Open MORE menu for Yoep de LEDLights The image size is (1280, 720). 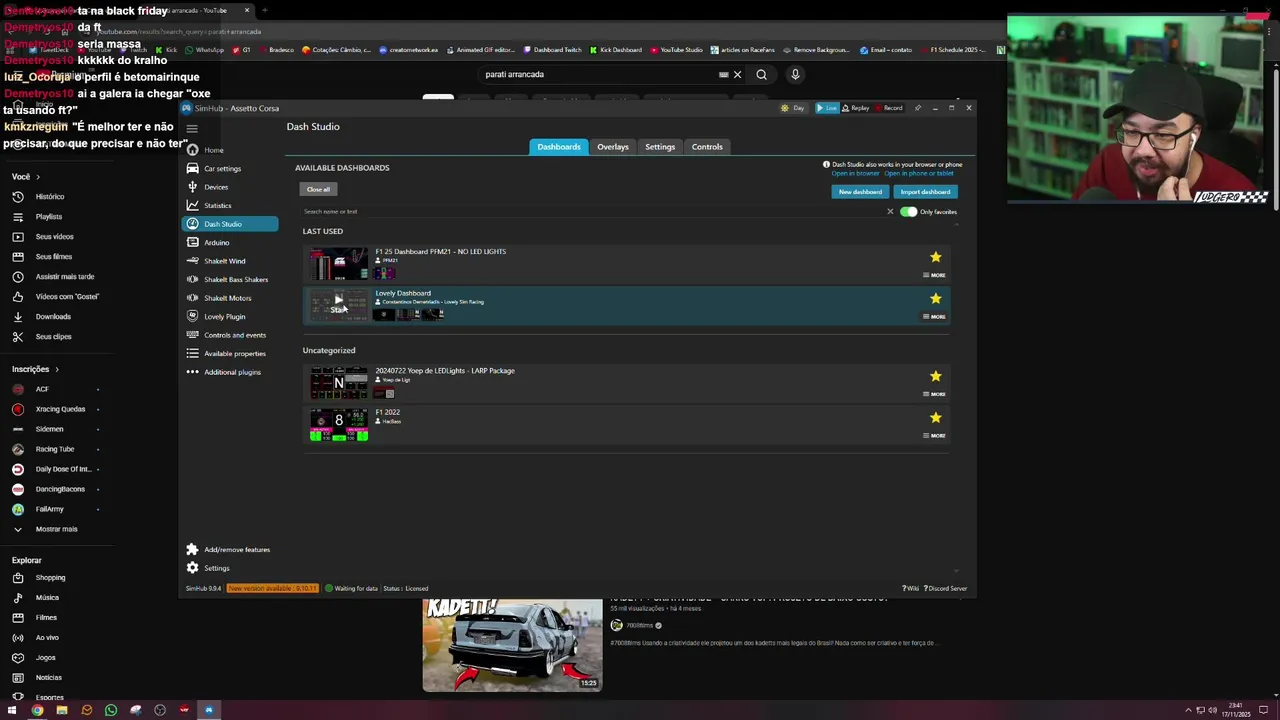[934, 394]
